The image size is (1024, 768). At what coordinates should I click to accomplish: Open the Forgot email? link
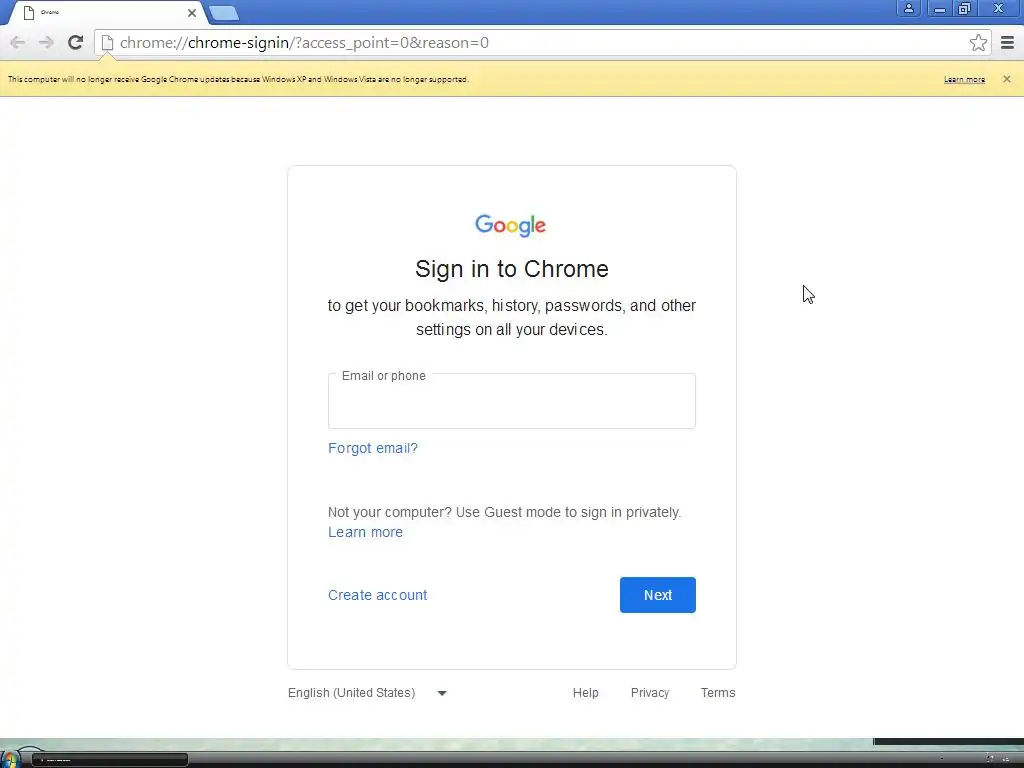click(373, 448)
